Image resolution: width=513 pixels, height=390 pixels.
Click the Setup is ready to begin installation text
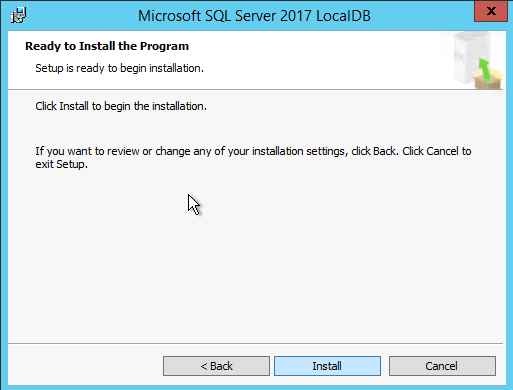point(119,68)
